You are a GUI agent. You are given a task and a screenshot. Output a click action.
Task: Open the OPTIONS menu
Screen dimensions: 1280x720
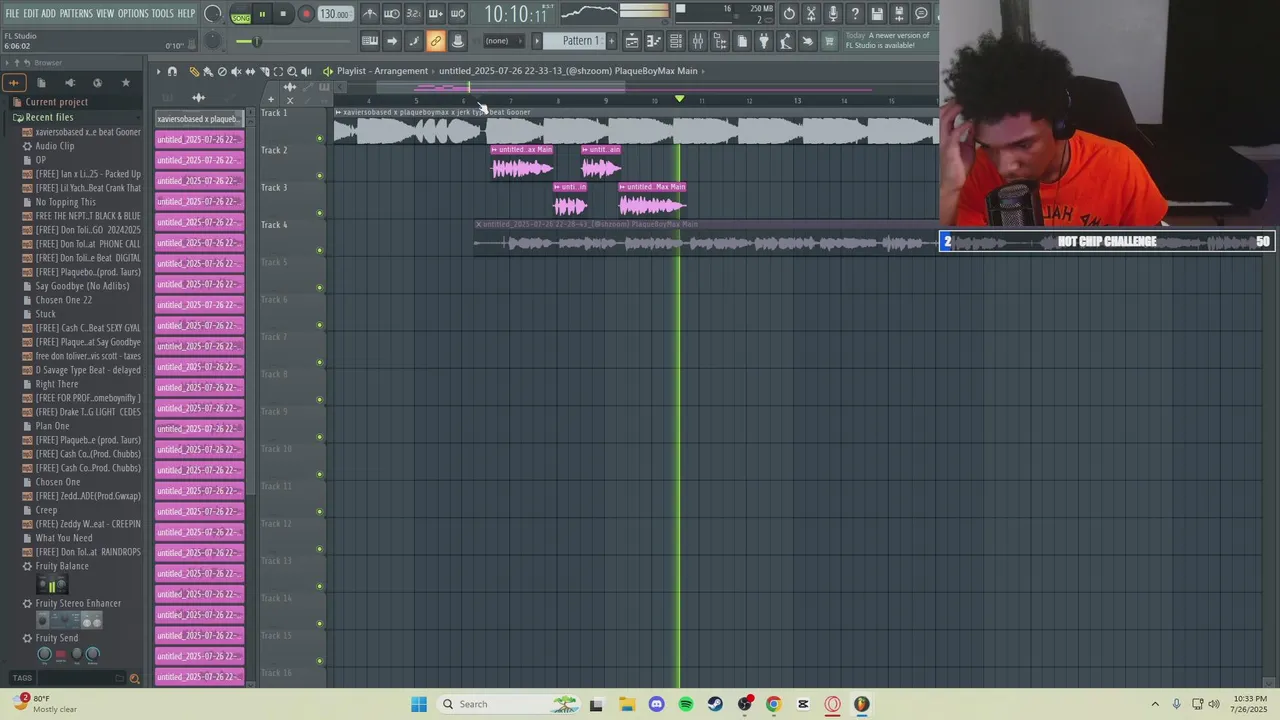point(133,14)
